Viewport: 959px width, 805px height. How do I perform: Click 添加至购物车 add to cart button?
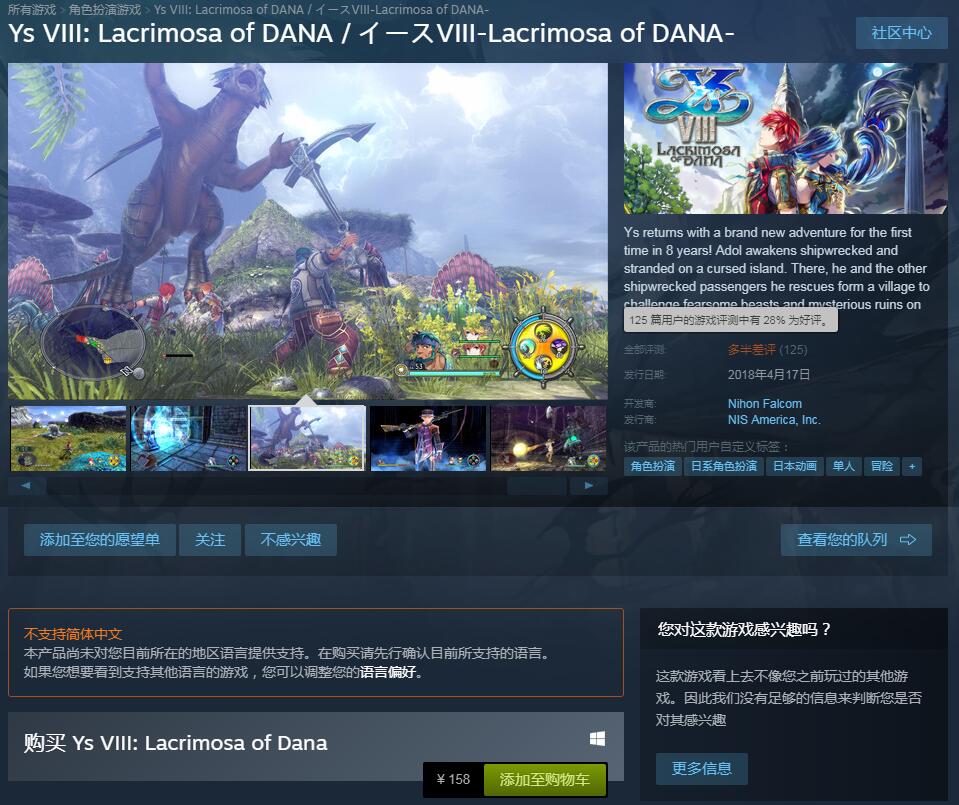pos(545,779)
